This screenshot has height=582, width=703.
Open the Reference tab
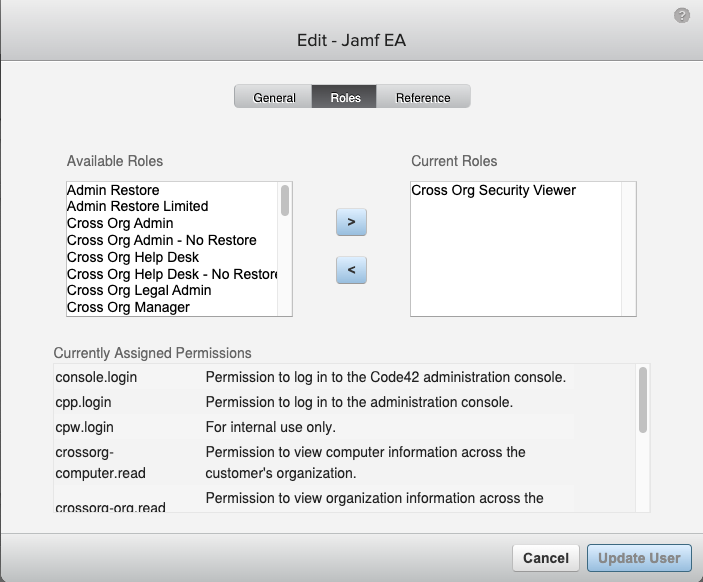click(x=423, y=97)
